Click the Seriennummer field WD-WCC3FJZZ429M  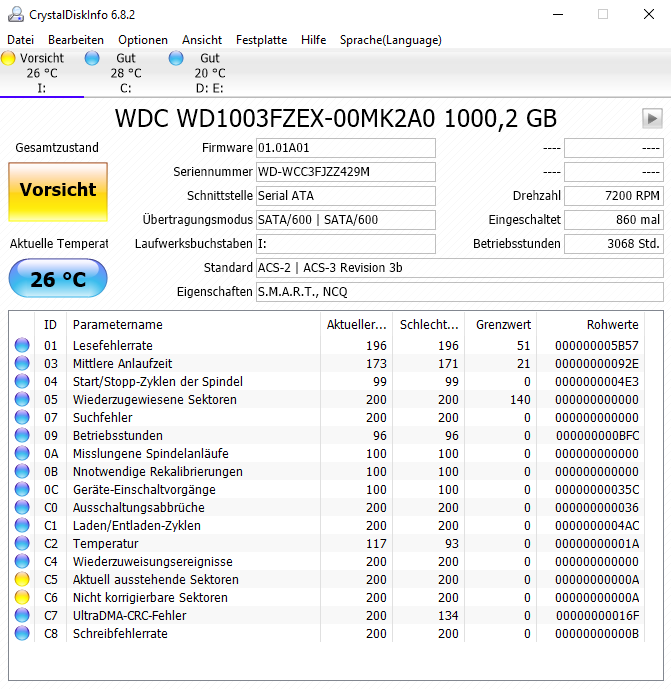pos(346,172)
